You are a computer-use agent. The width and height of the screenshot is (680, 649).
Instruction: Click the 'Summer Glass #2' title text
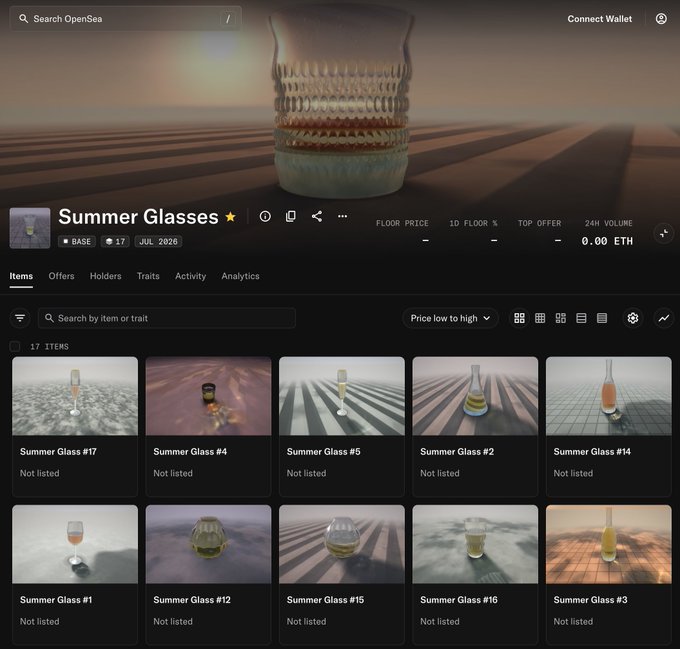point(457,452)
